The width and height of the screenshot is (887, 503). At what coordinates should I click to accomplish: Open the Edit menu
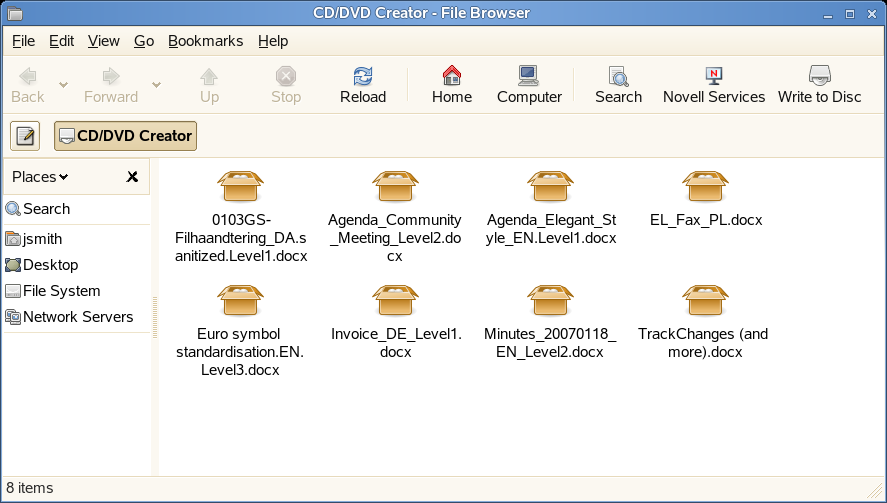pos(61,41)
